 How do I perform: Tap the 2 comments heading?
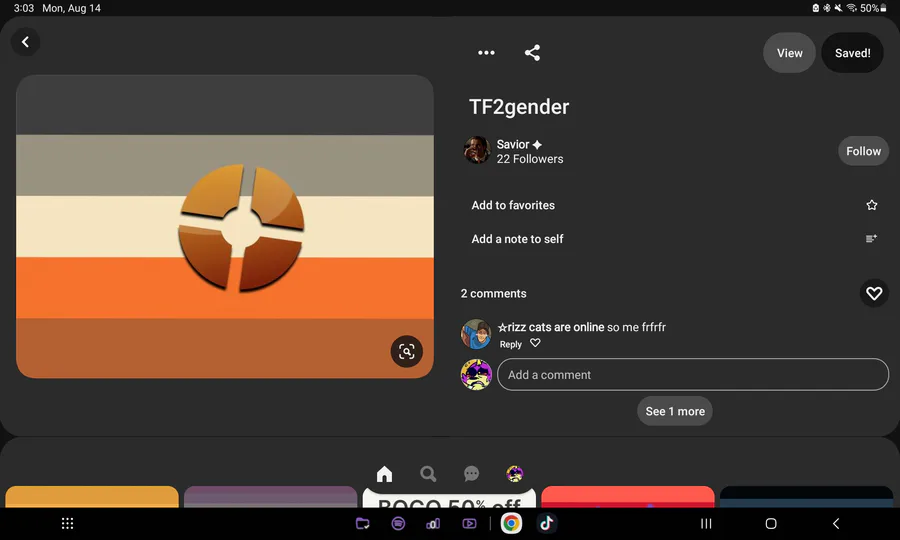coord(493,294)
